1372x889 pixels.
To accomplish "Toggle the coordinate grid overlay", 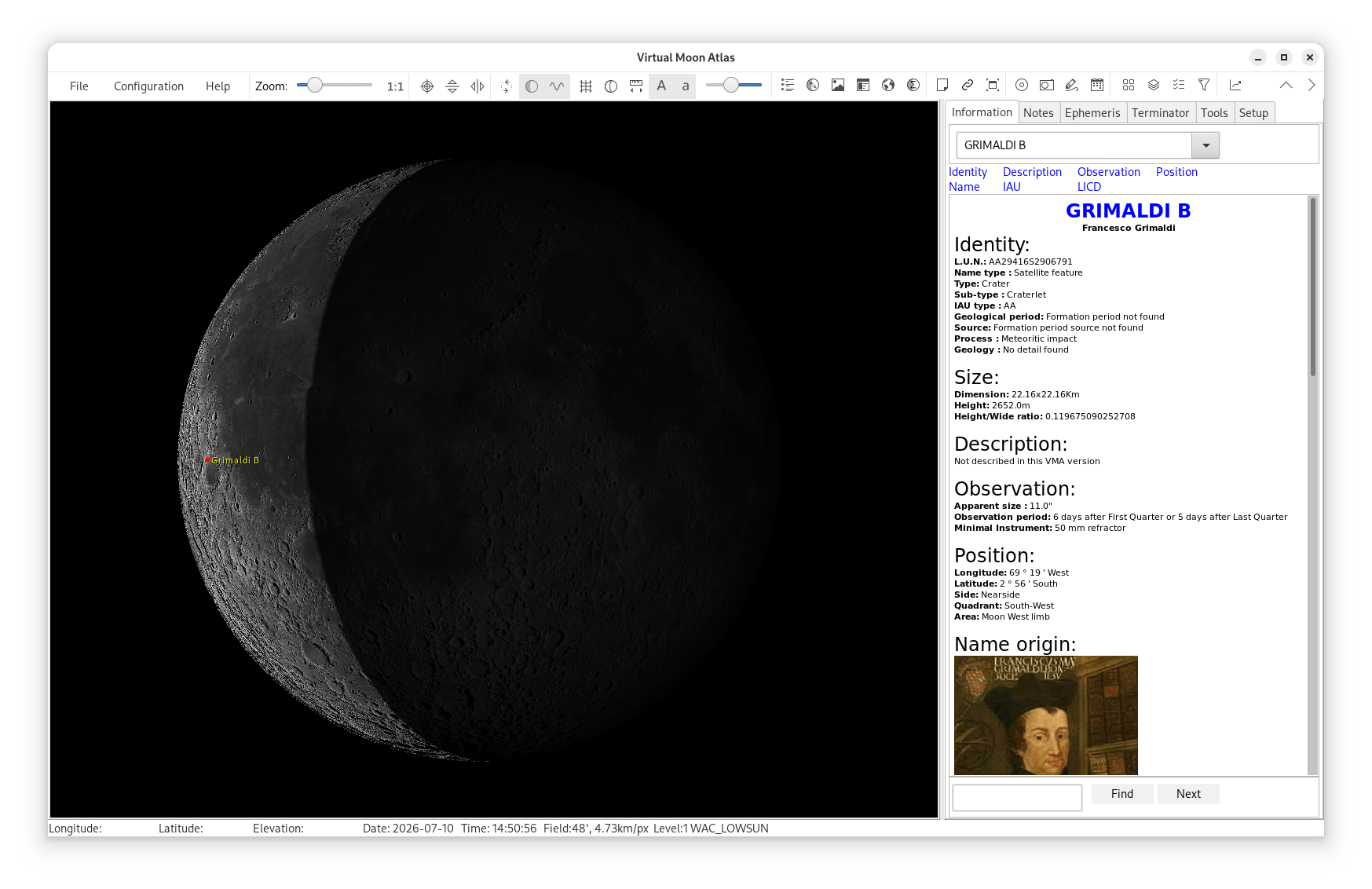I will 586,86.
